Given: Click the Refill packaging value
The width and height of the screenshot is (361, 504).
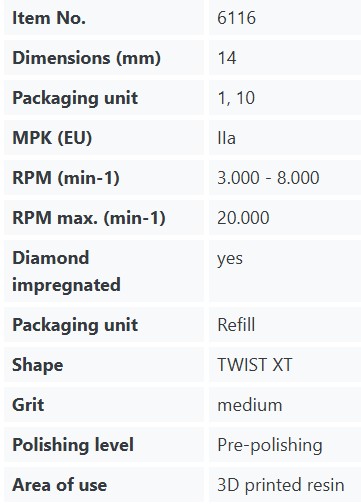Looking at the screenshot, I should click(x=236, y=325).
